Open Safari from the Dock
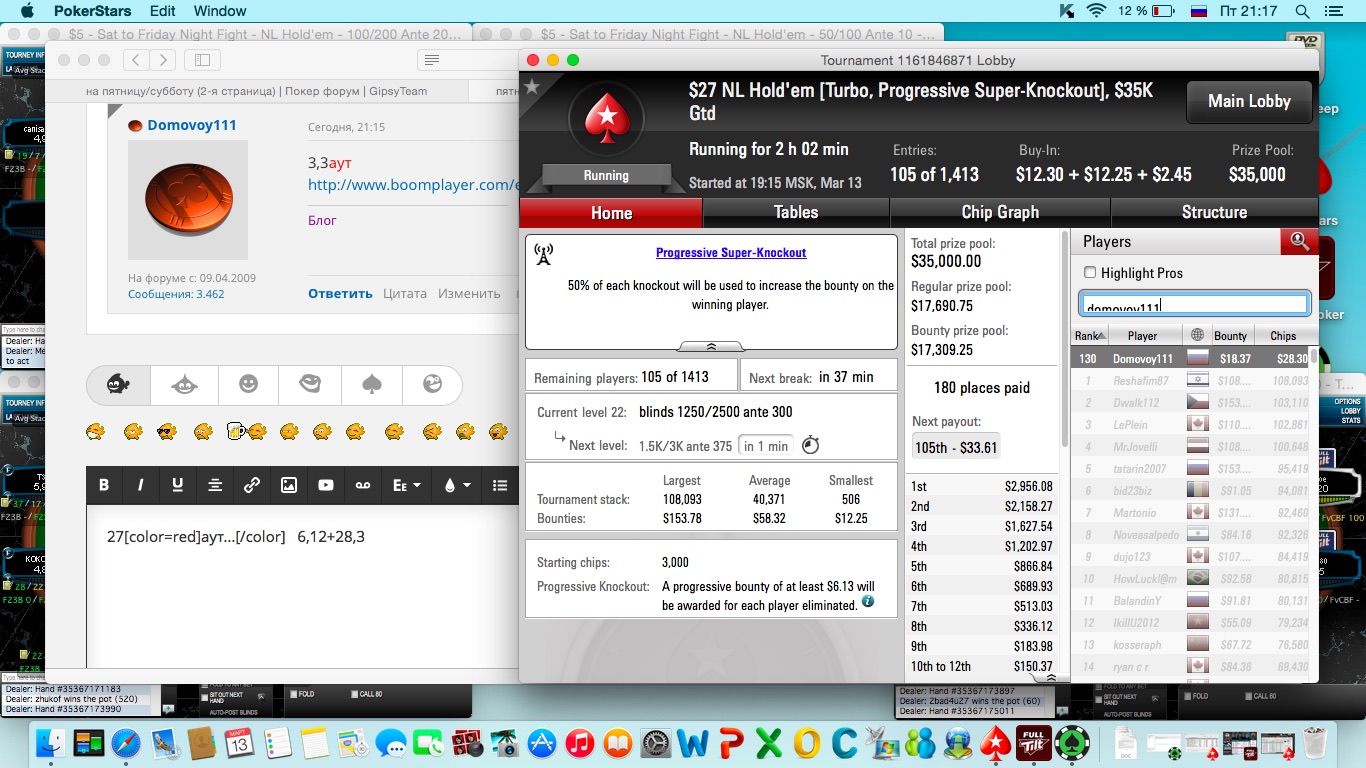The image size is (1366, 768). pyautogui.click(x=126, y=743)
